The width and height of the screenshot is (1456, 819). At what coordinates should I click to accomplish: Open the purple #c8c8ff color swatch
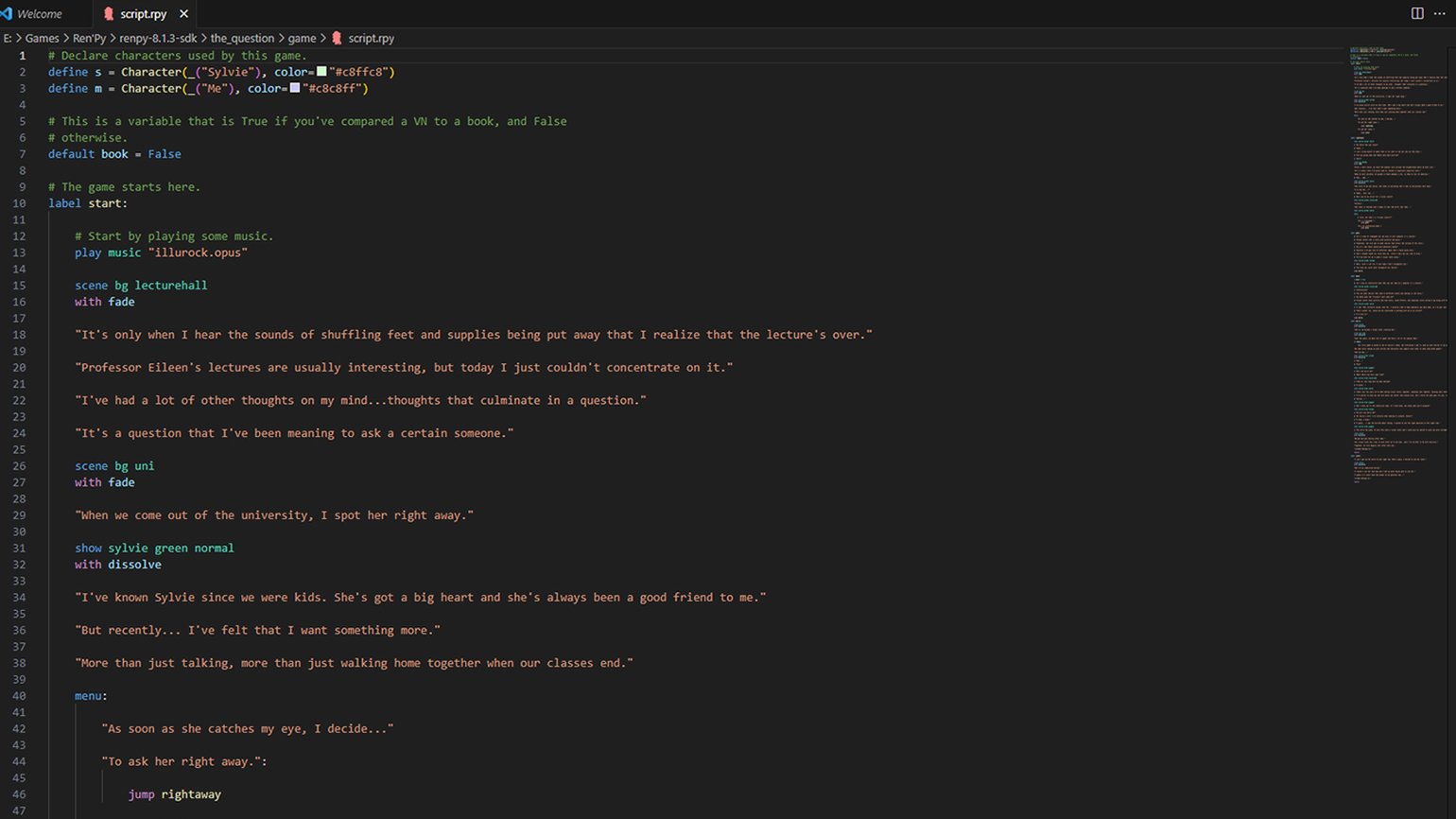pos(295,88)
